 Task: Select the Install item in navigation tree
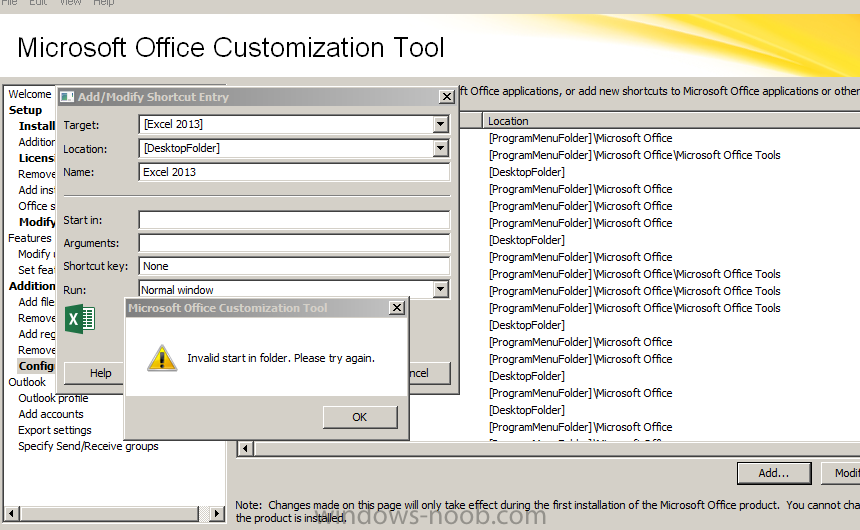[37, 126]
